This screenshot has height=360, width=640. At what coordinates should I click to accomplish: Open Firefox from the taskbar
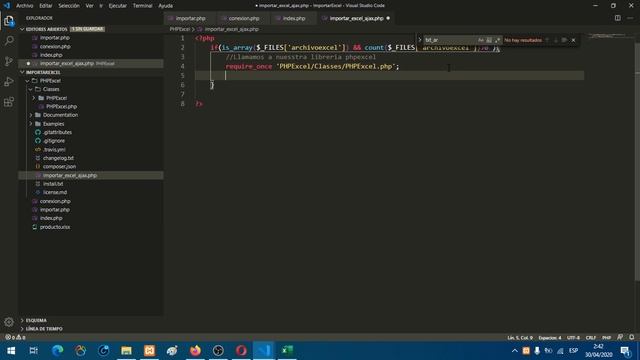195,351
